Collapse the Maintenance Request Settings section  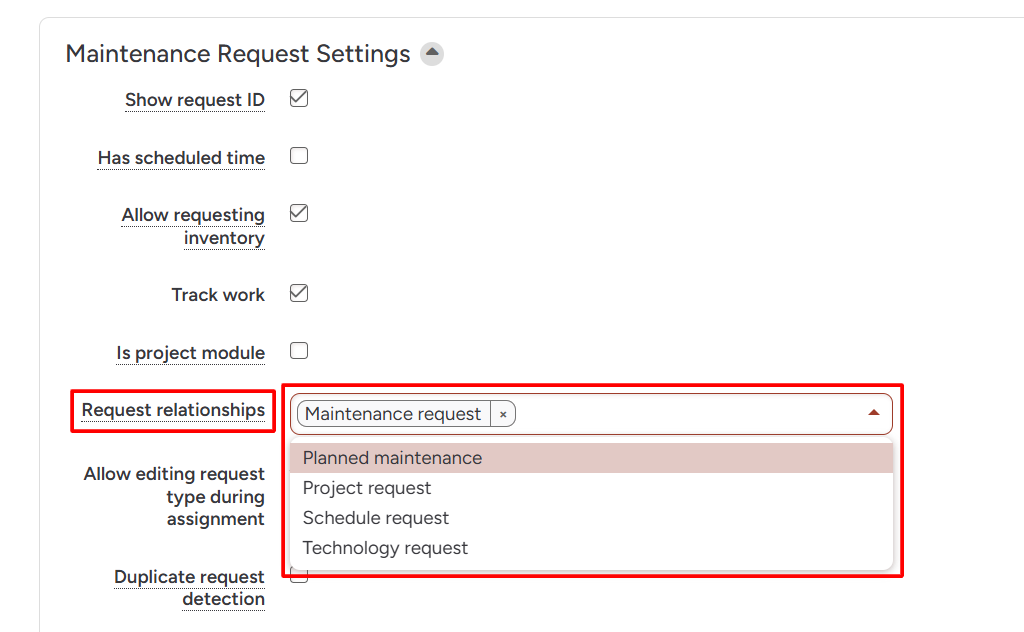pos(432,54)
